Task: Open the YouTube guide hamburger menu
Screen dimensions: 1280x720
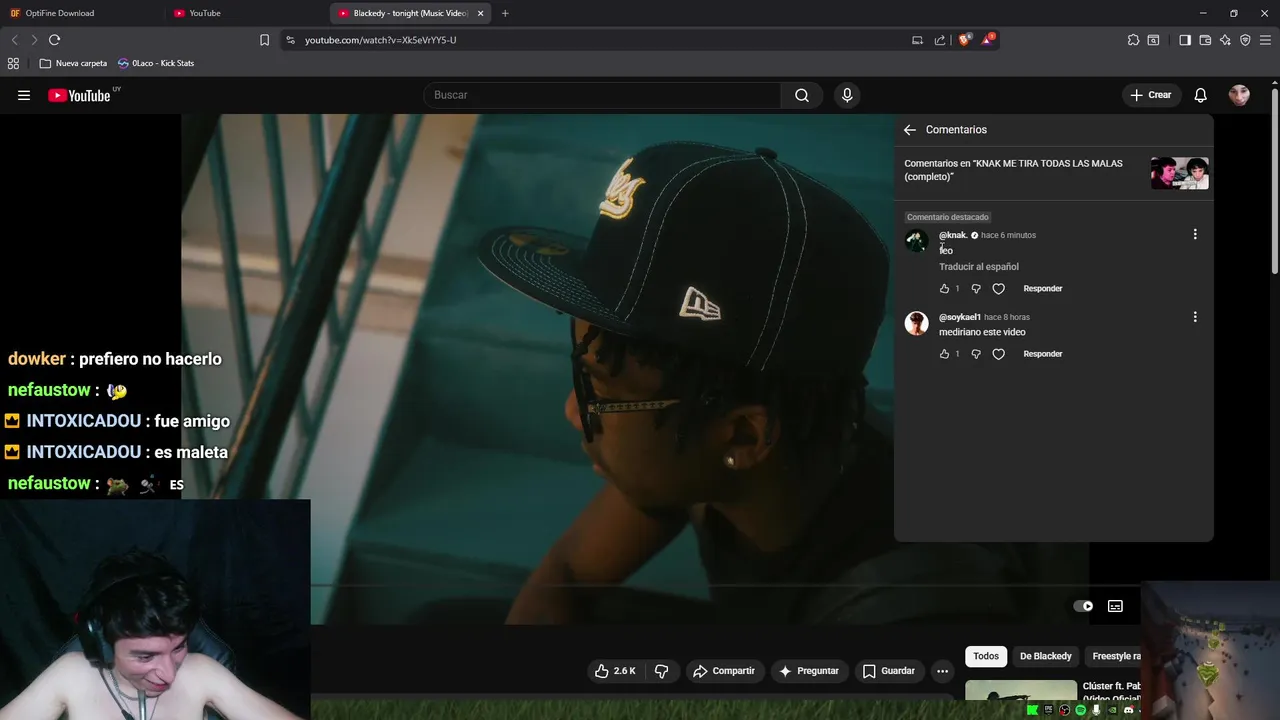Action: click(24, 95)
